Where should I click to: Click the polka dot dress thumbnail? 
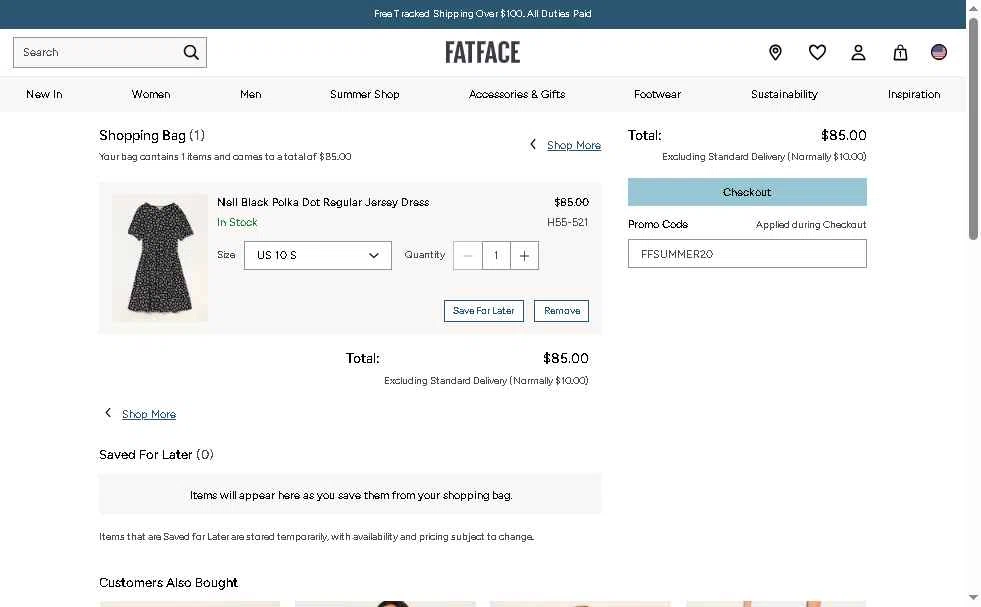(x=160, y=258)
